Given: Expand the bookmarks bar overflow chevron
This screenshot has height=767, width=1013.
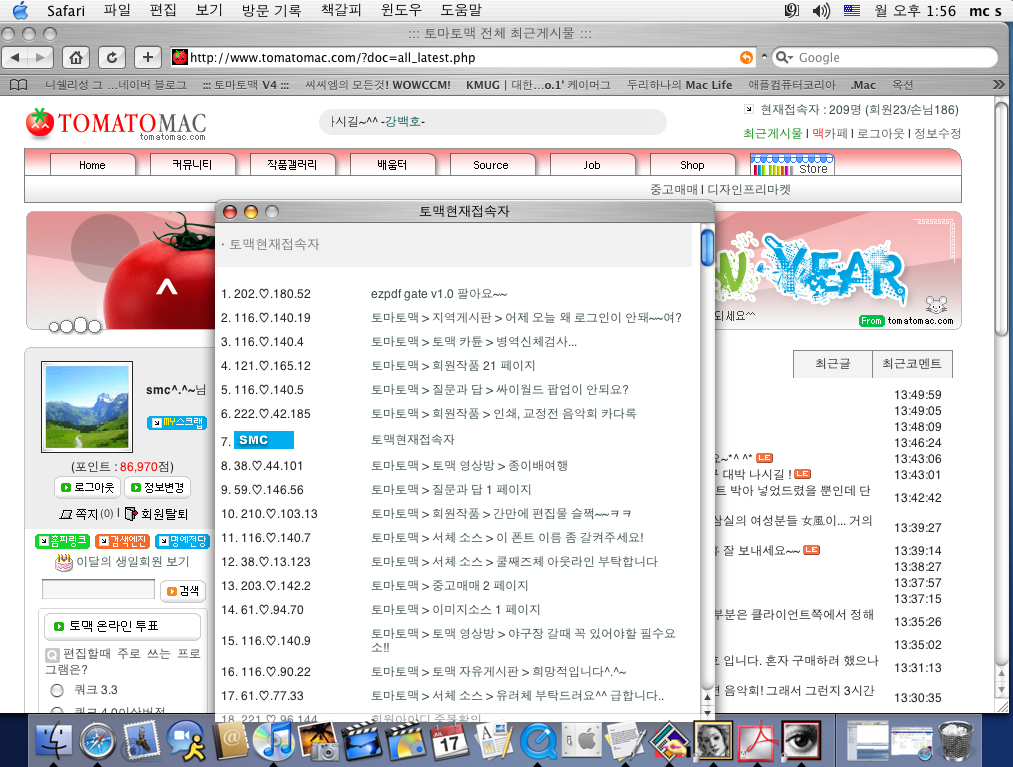Looking at the screenshot, I should pos(998,85).
